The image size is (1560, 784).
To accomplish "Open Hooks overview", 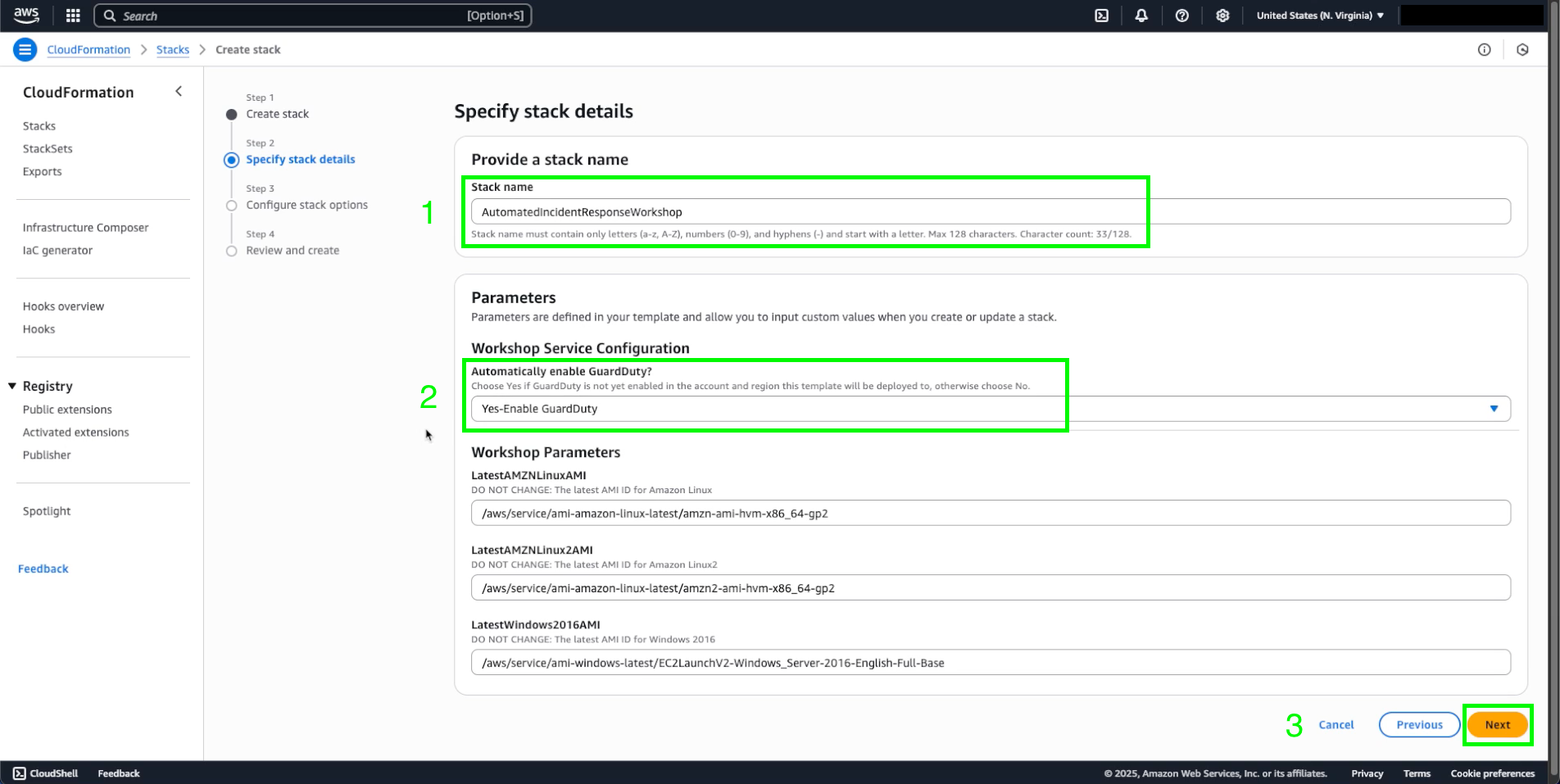I will coord(63,306).
